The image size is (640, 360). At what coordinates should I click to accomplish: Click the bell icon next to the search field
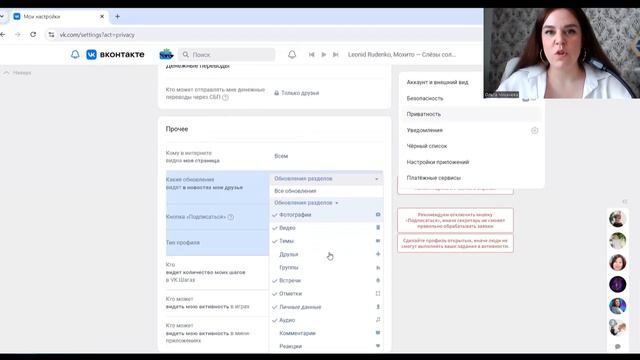(x=292, y=54)
